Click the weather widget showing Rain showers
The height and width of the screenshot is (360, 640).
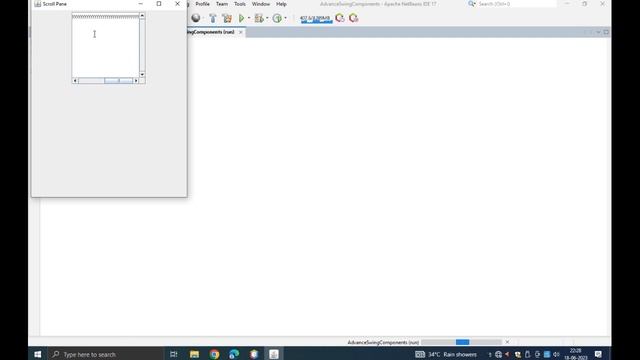(x=446, y=354)
